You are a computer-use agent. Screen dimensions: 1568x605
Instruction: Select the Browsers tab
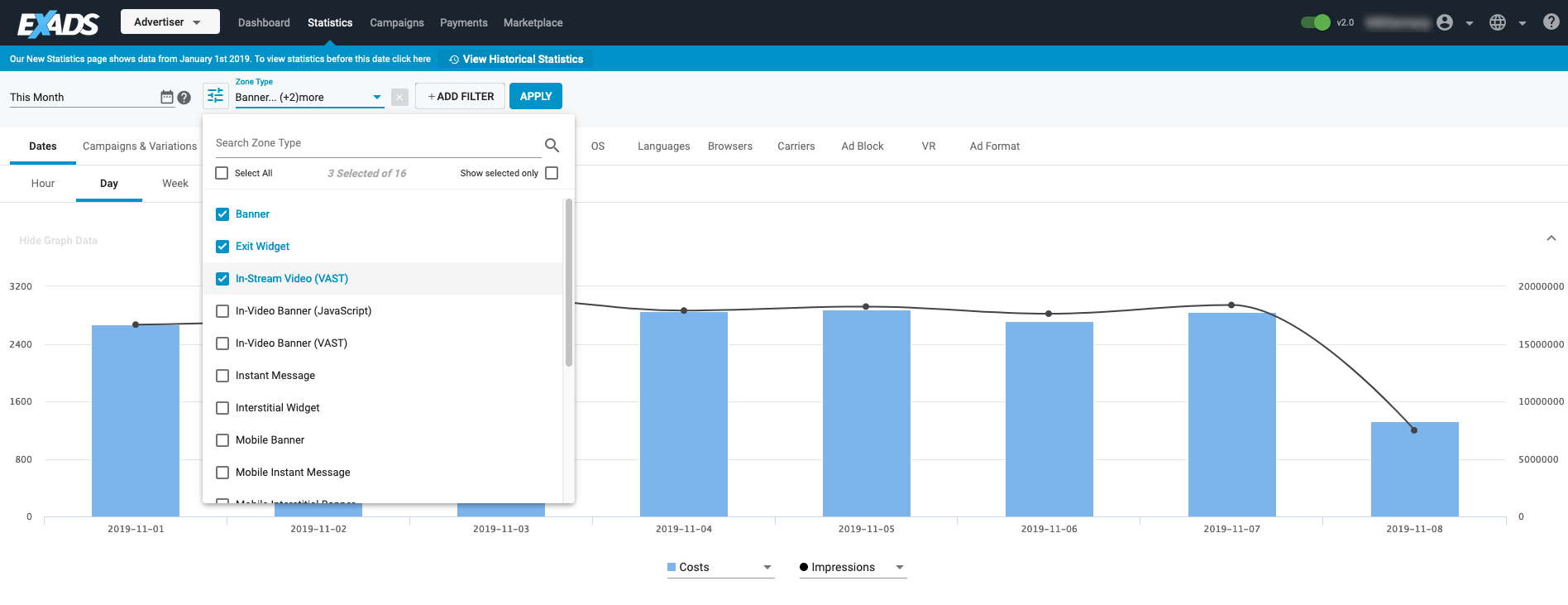point(729,146)
